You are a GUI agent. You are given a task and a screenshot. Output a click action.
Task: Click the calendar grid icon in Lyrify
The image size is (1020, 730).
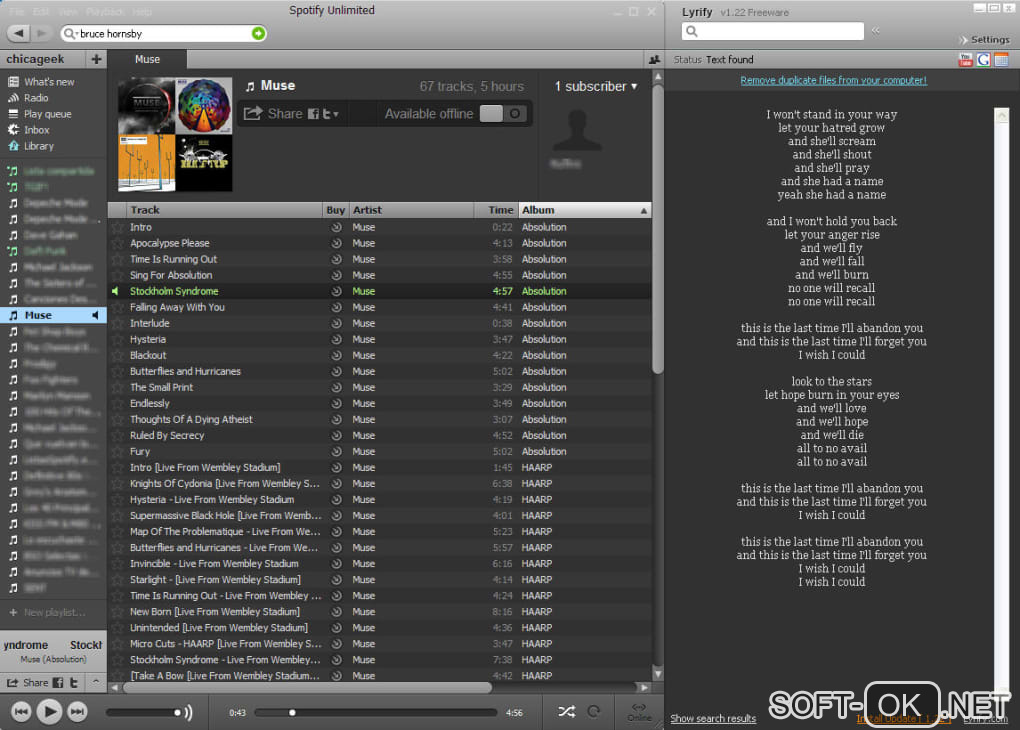coord(1002,60)
